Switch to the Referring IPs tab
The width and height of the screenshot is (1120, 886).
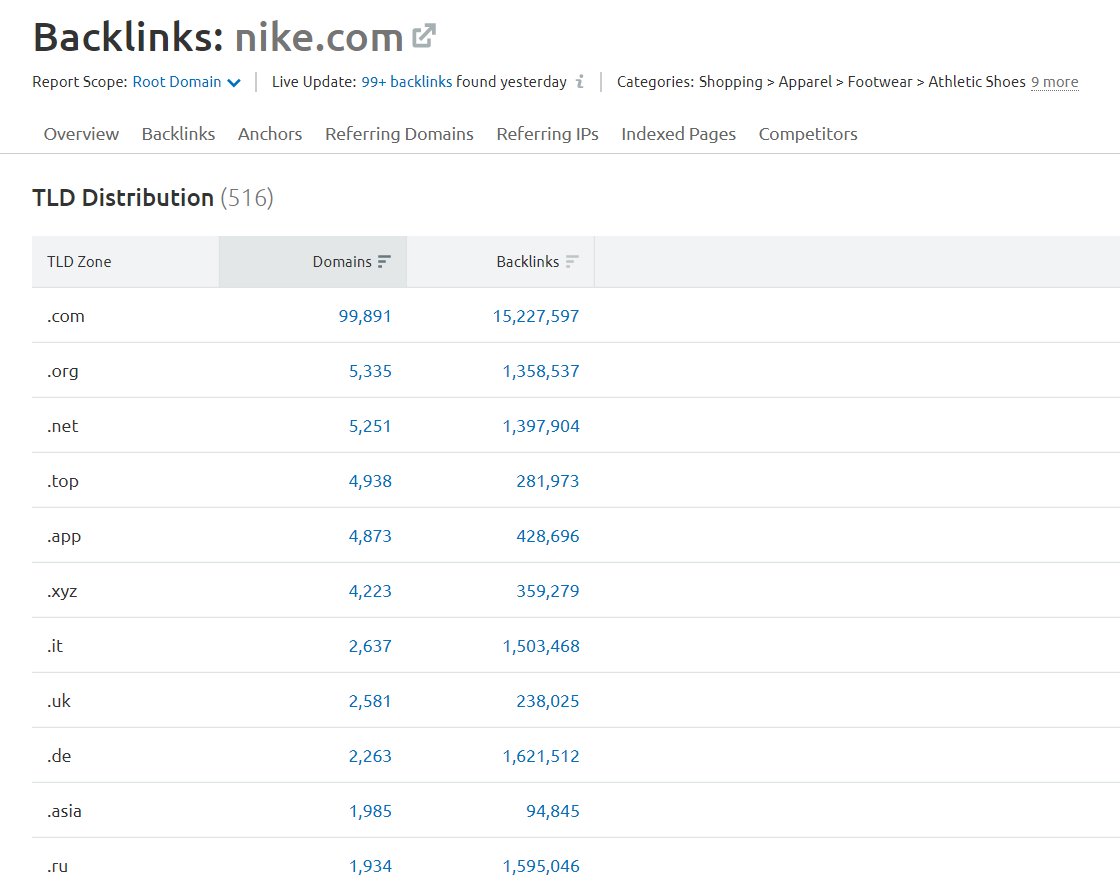pyautogui.click(x=547, y=133)
